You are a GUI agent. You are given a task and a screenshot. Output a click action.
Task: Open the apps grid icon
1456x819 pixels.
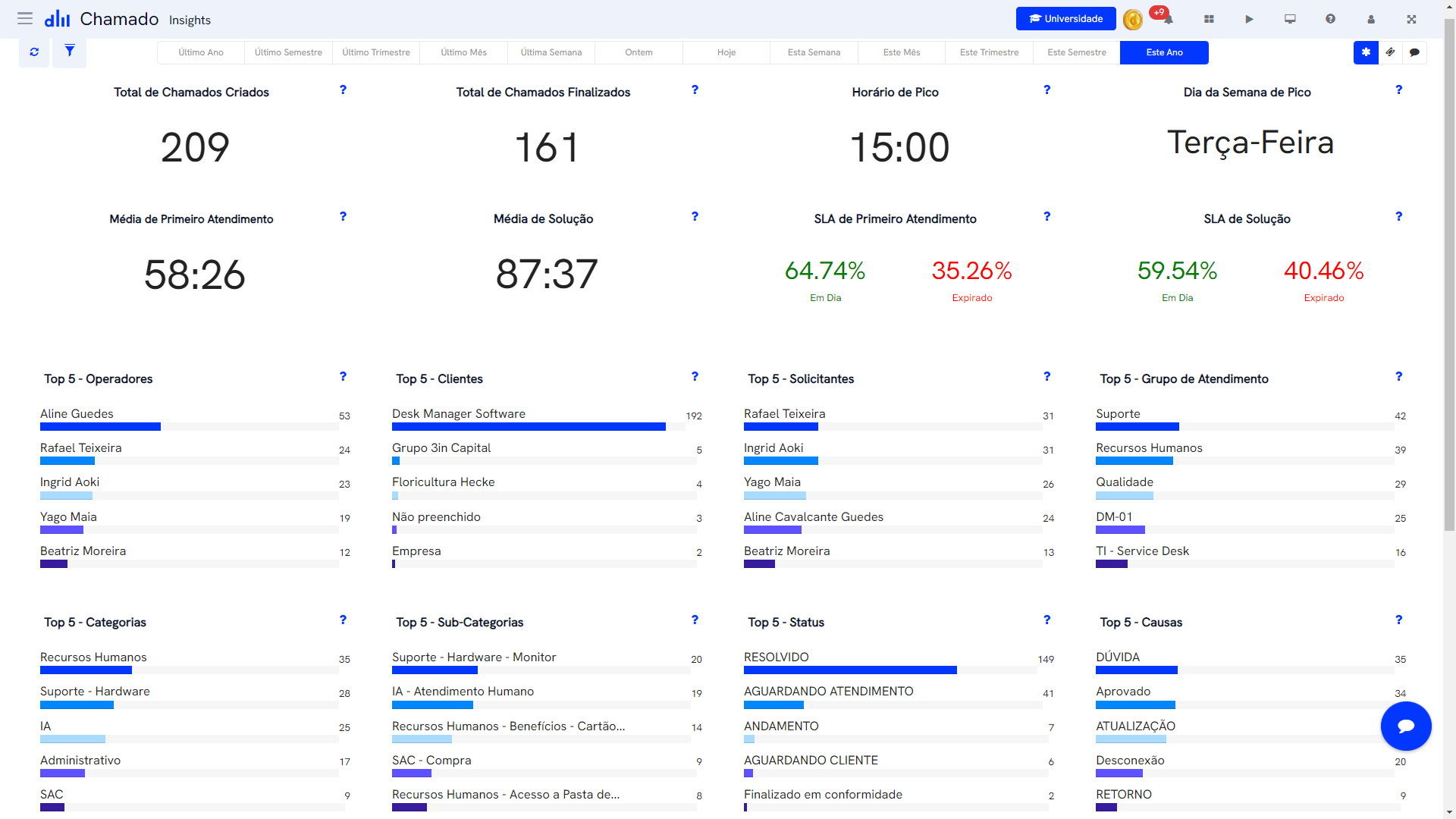click(x=1209, y=19)
